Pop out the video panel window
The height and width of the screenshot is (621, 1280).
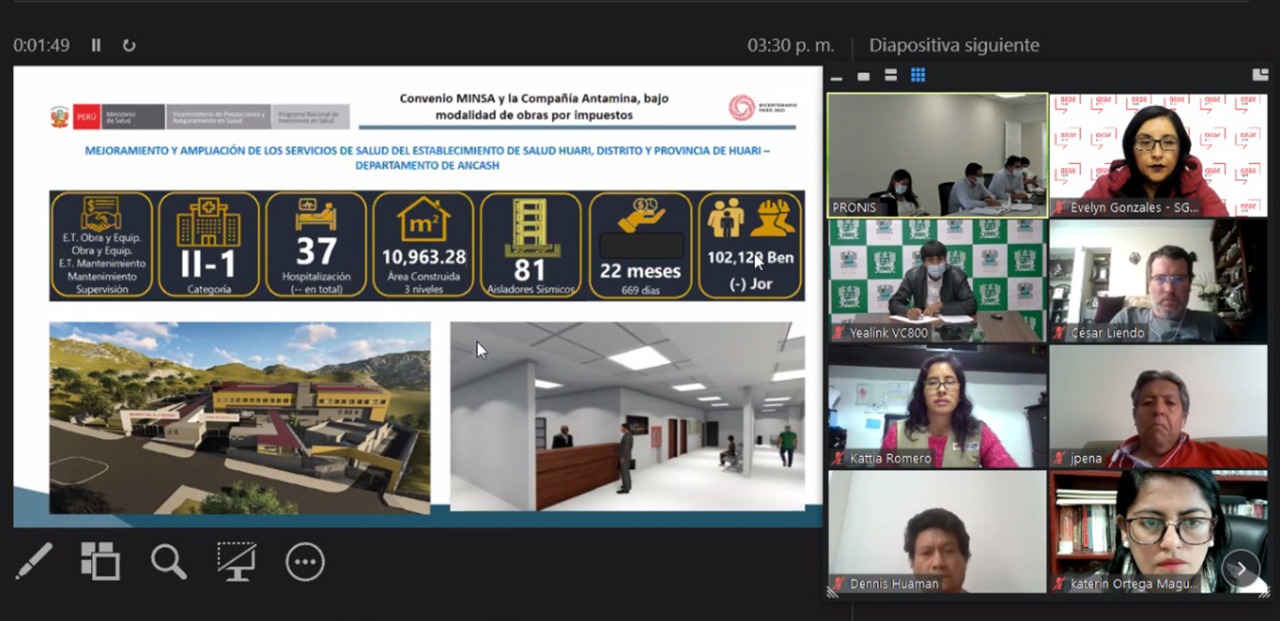coord(1260,74)
